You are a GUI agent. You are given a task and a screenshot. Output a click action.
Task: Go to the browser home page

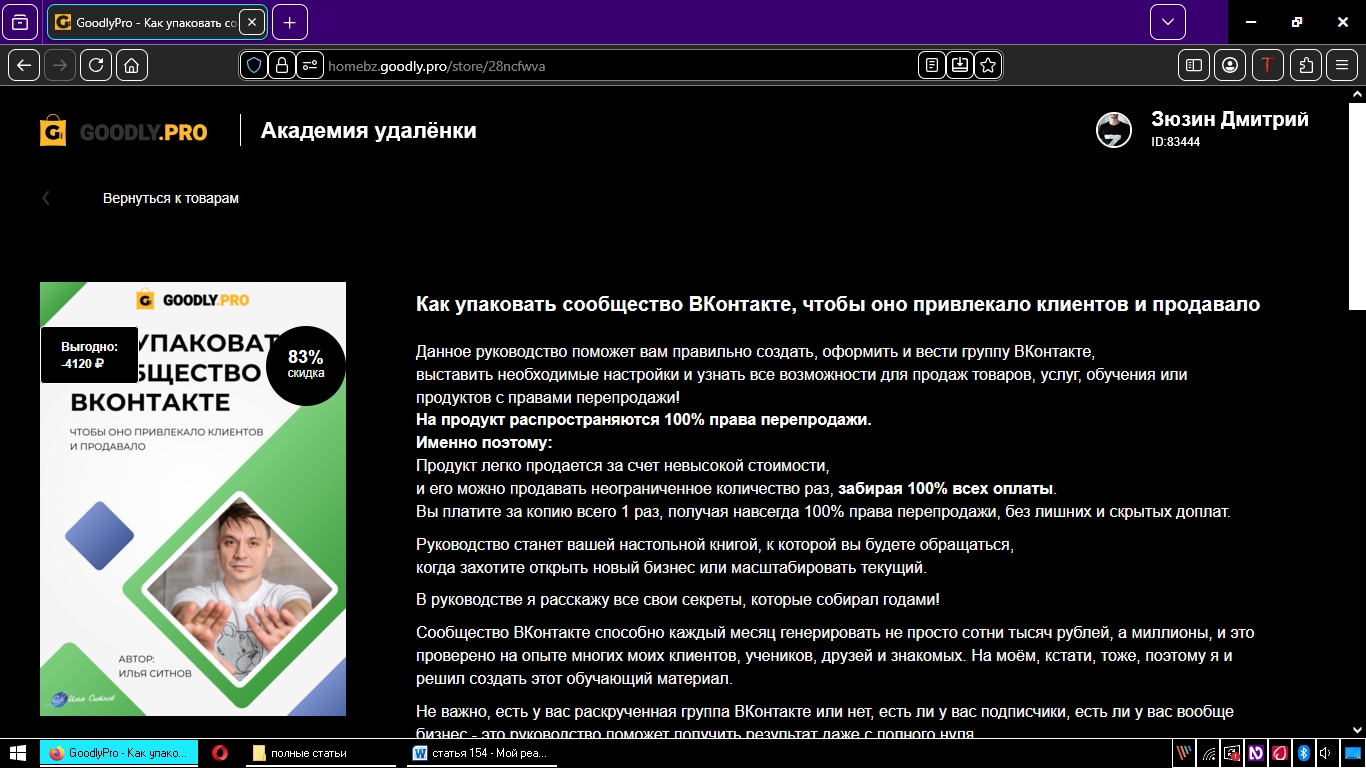tap(132, 65)
